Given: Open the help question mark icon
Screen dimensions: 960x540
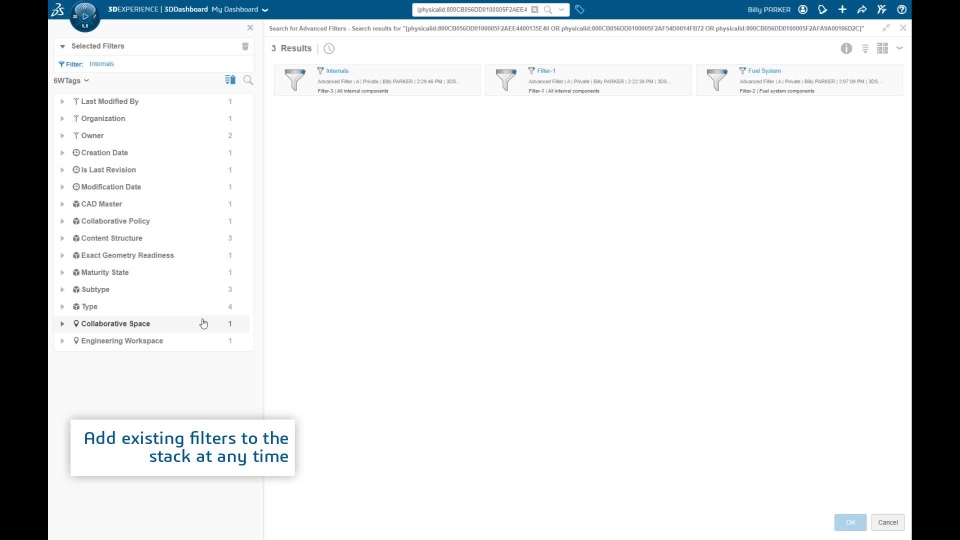Looking at the screenshot, I should (901, 10).
